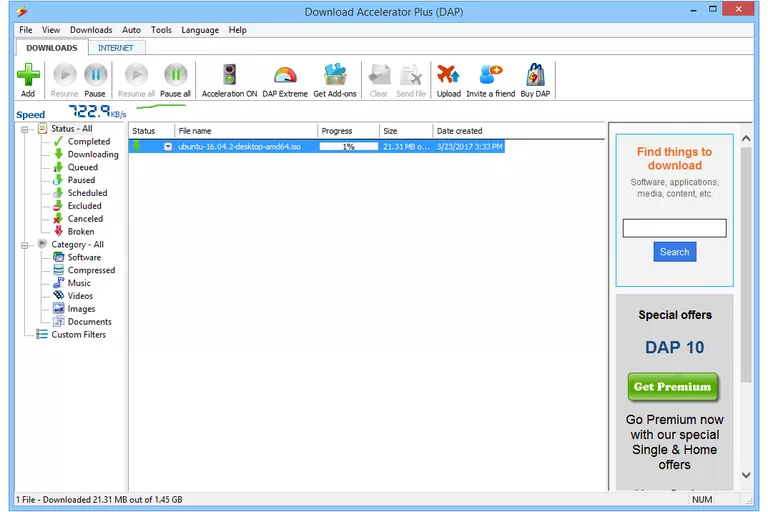768x512 pixels.
Task: Select the Compressed category
Action: pos(91,270)
